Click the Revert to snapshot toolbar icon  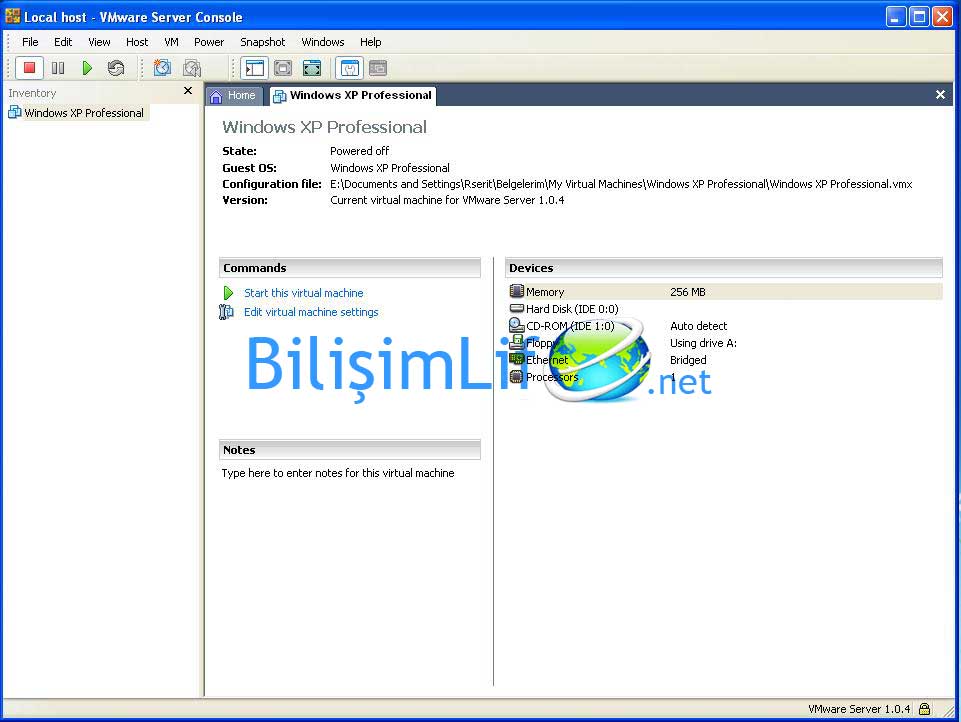(x=192, y=68)
